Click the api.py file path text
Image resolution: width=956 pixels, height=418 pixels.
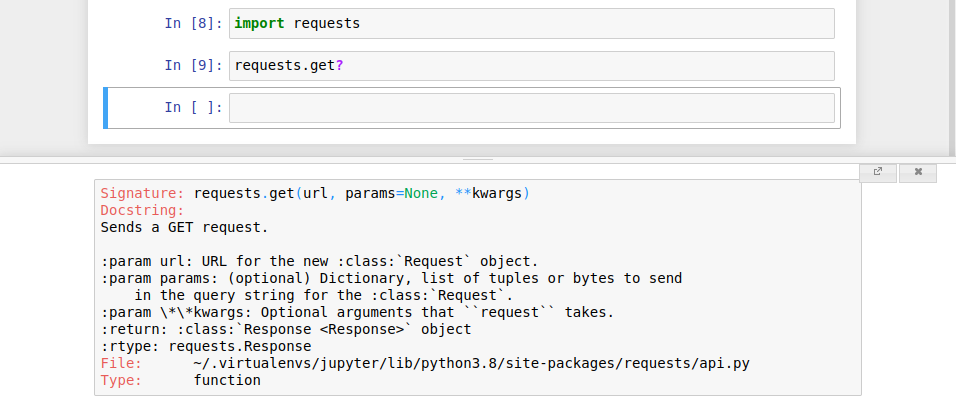tap(471, 364)
